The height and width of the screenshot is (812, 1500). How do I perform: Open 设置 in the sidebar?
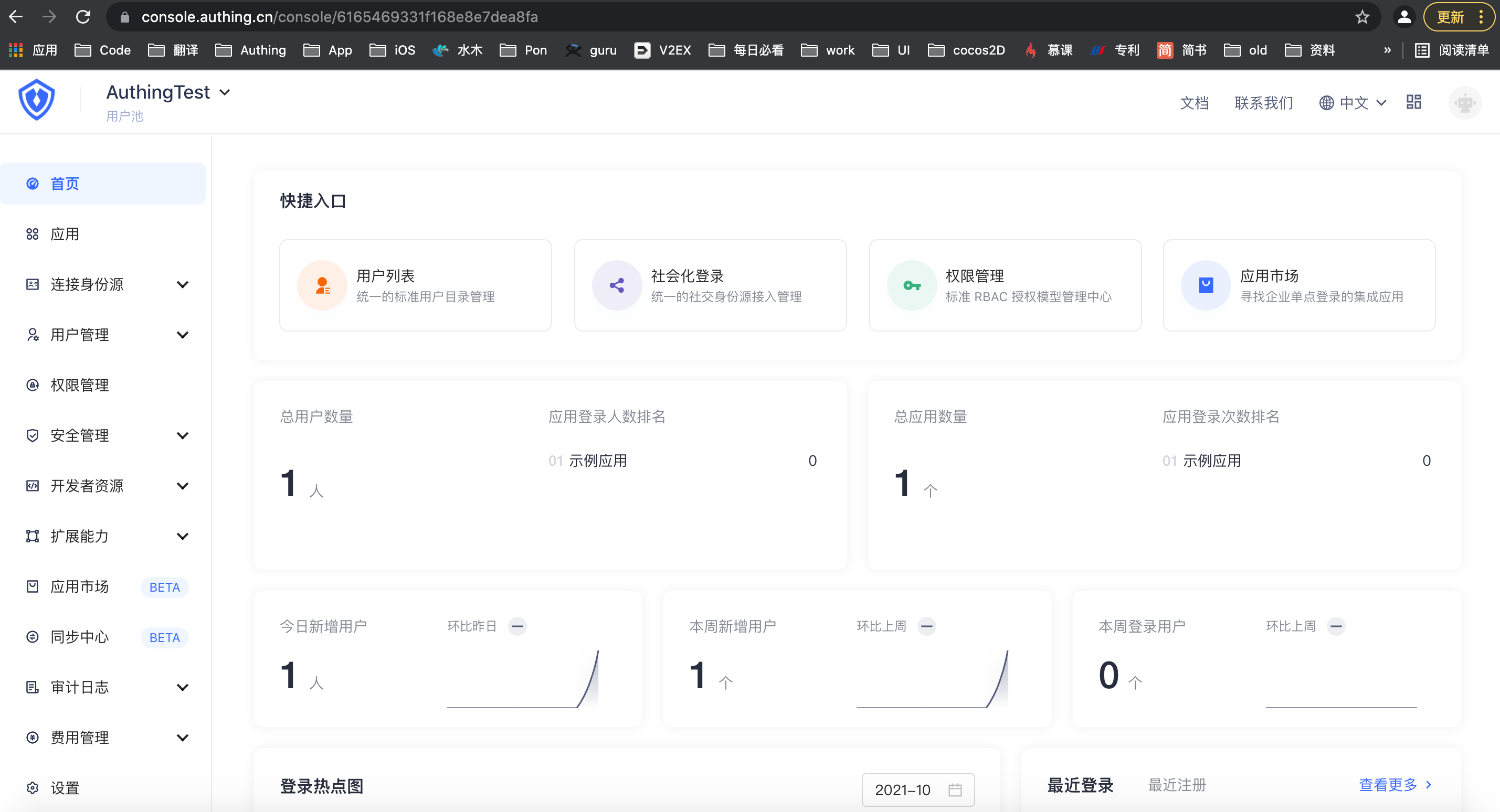click(x=103, y=788)
